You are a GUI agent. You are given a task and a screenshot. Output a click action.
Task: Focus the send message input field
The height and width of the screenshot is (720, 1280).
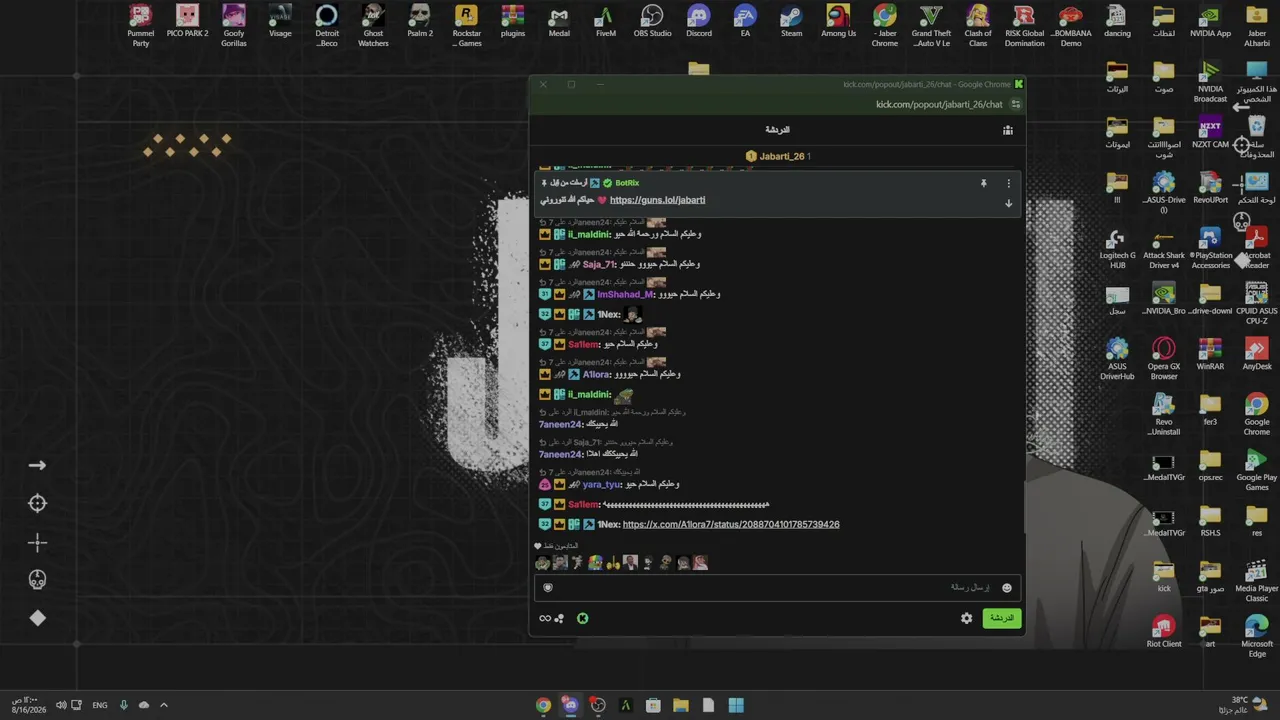(777, 588)
